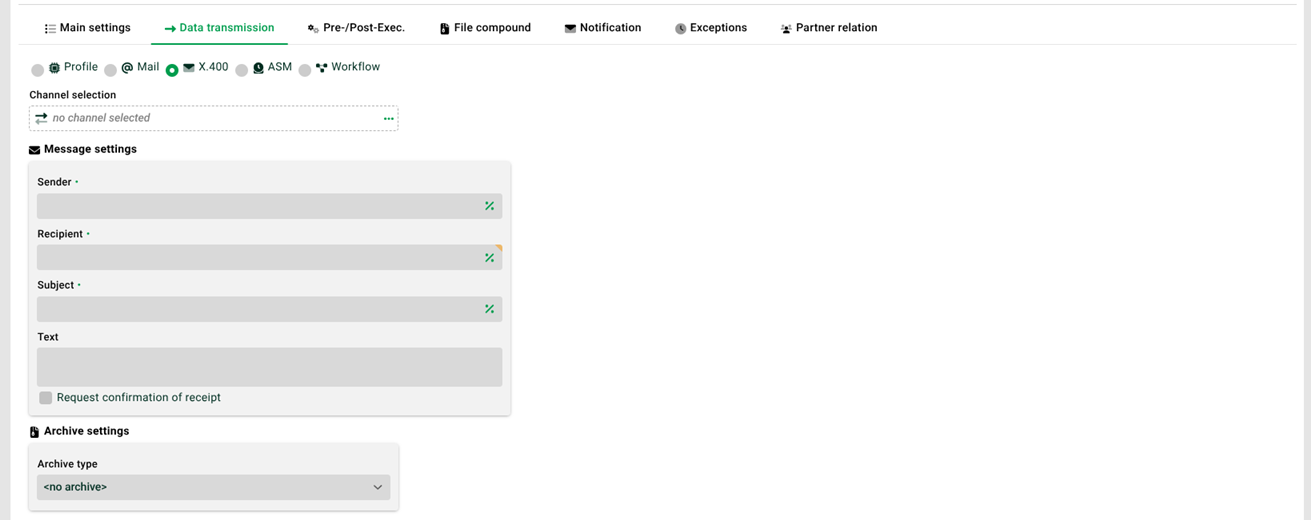Click the Text message area
The width and height of the screenshot is (1311, 520).
270,367
